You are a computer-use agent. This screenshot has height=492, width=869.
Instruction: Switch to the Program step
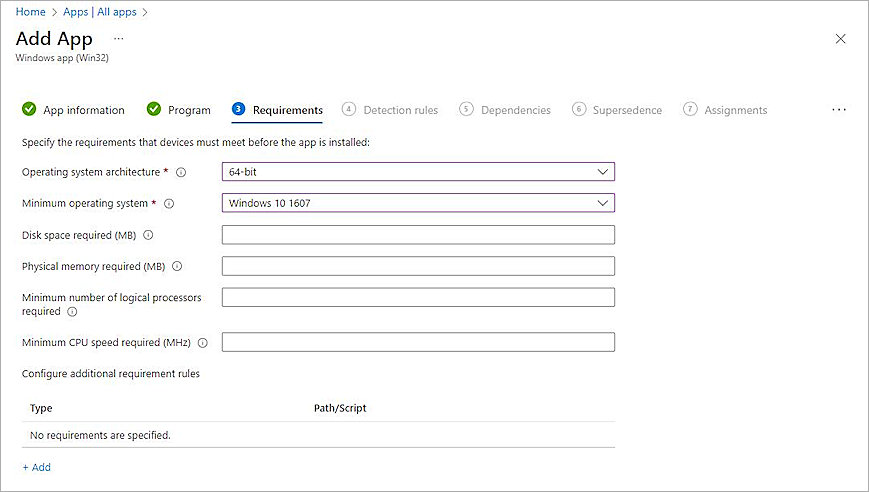(179, 110)
